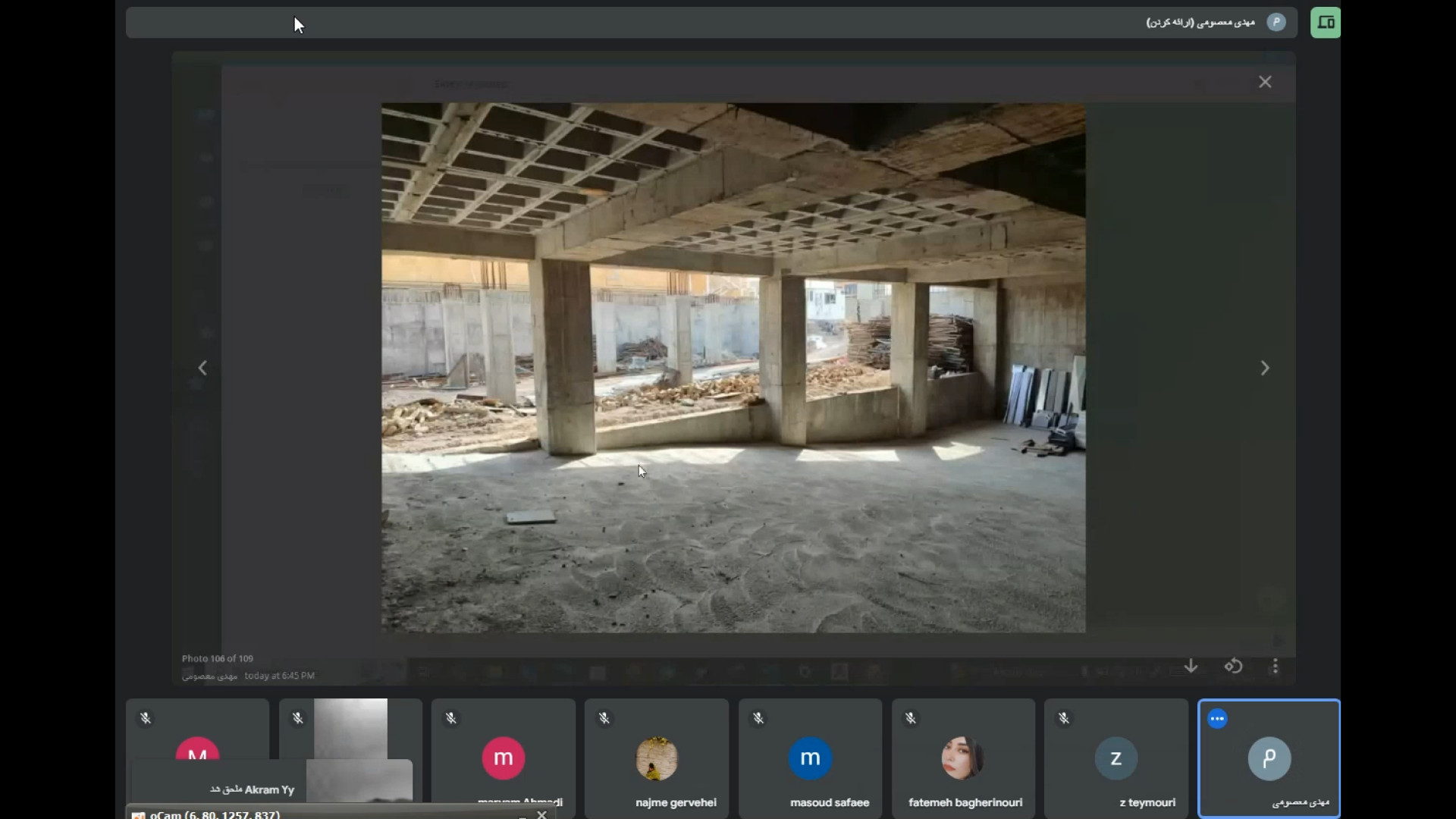Rotate the photo

pos(1233,666)
